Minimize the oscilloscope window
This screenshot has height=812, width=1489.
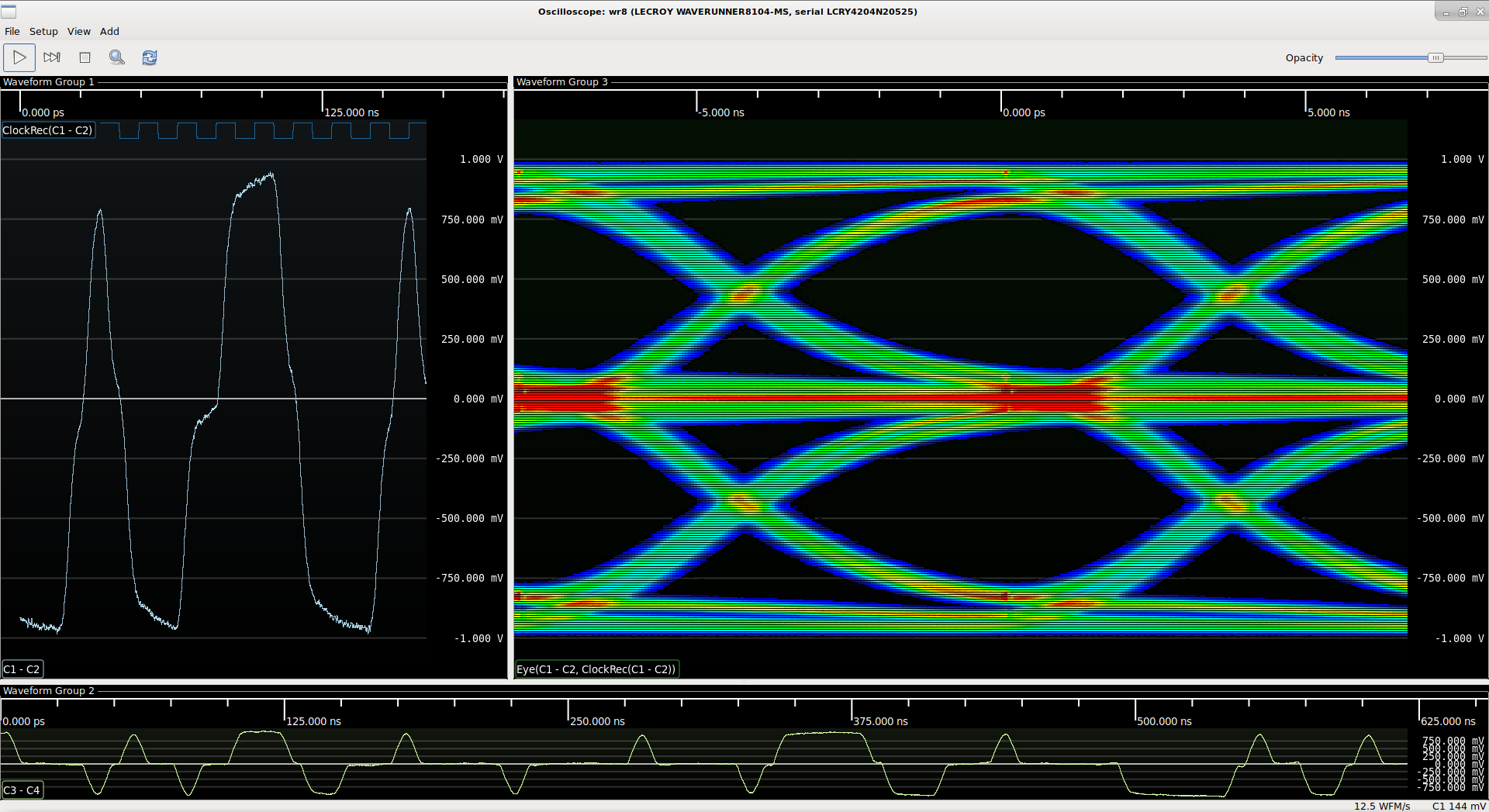point(1446,12)
